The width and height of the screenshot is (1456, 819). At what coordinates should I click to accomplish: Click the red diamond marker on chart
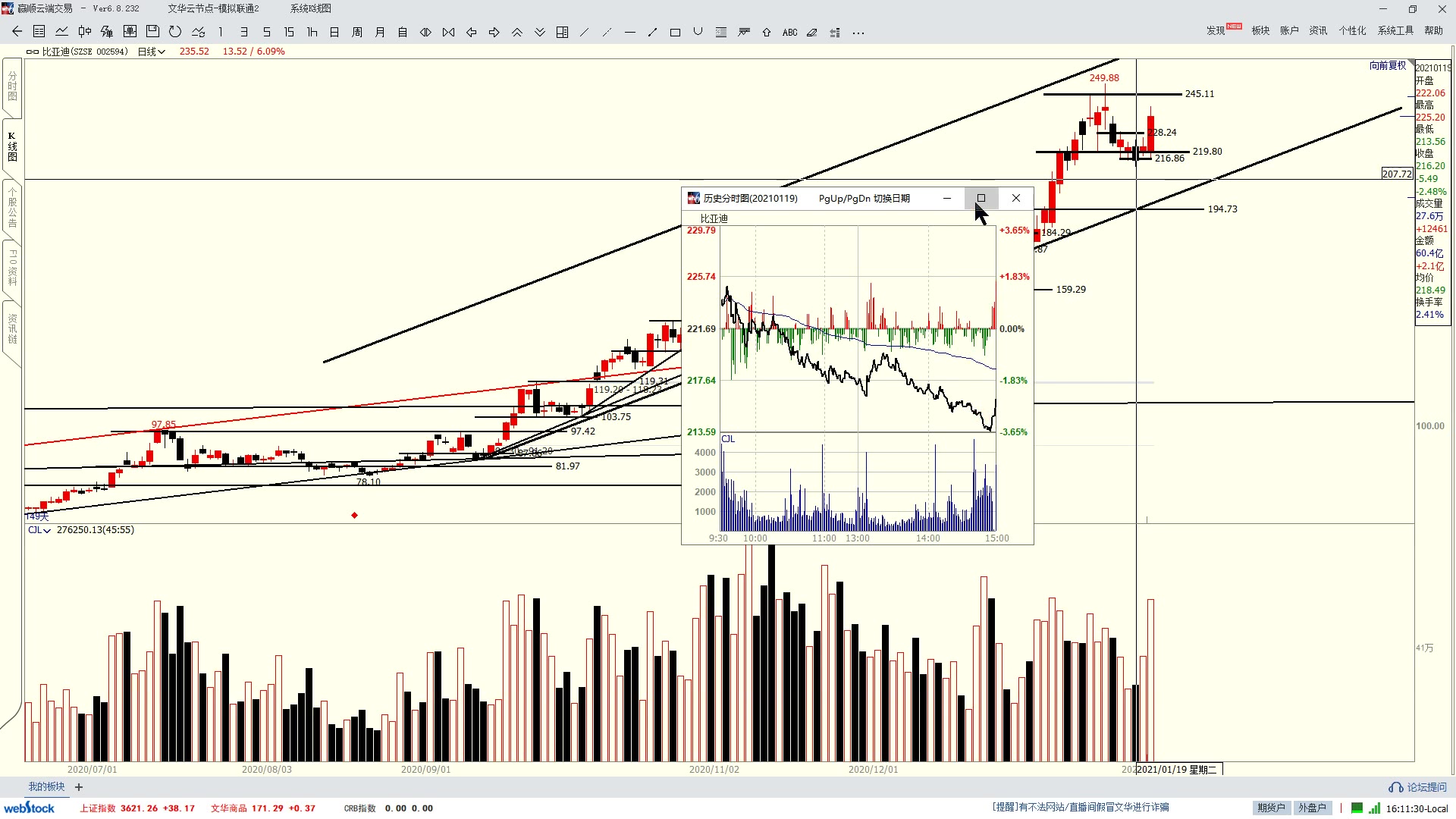(x=354, y=516)
